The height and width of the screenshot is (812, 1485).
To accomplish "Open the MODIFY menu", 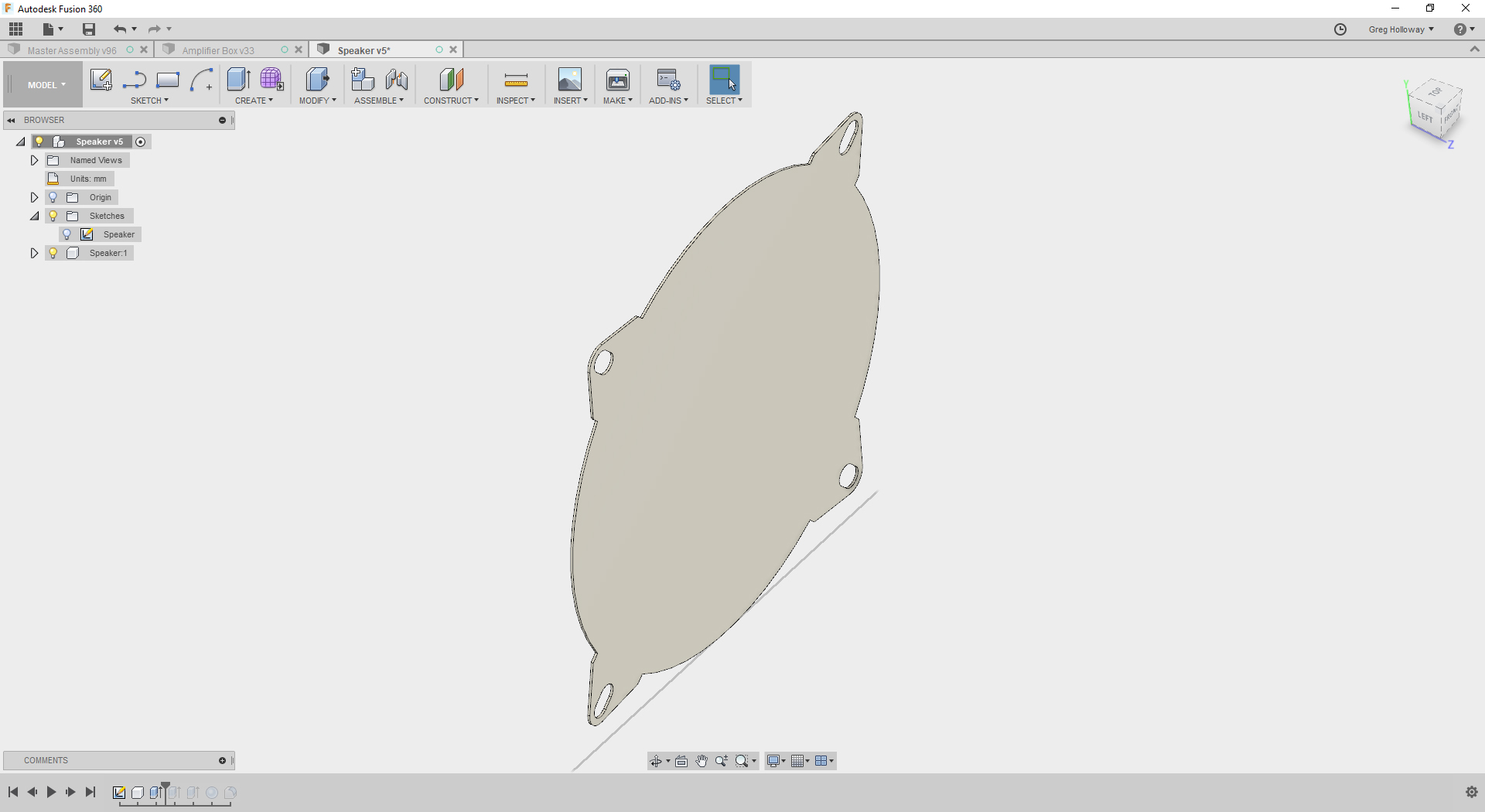I will coord(317,101).
